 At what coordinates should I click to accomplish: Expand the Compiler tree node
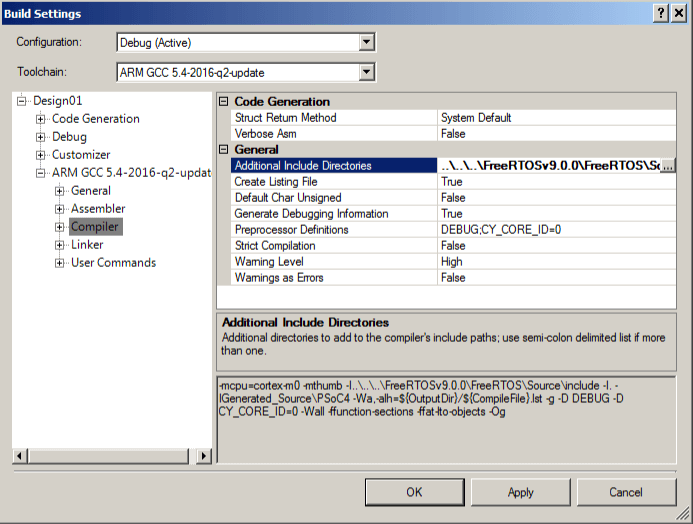tap(60, 227)
